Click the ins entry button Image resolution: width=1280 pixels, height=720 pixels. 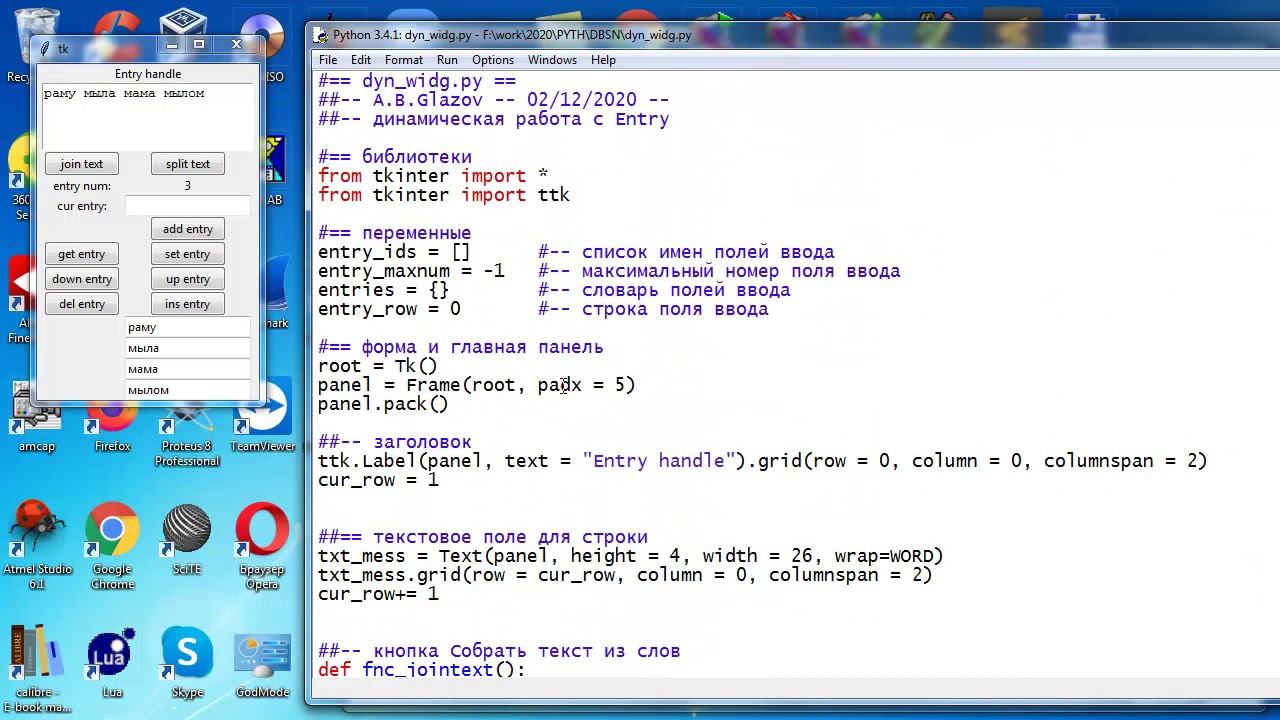(188, 304)
